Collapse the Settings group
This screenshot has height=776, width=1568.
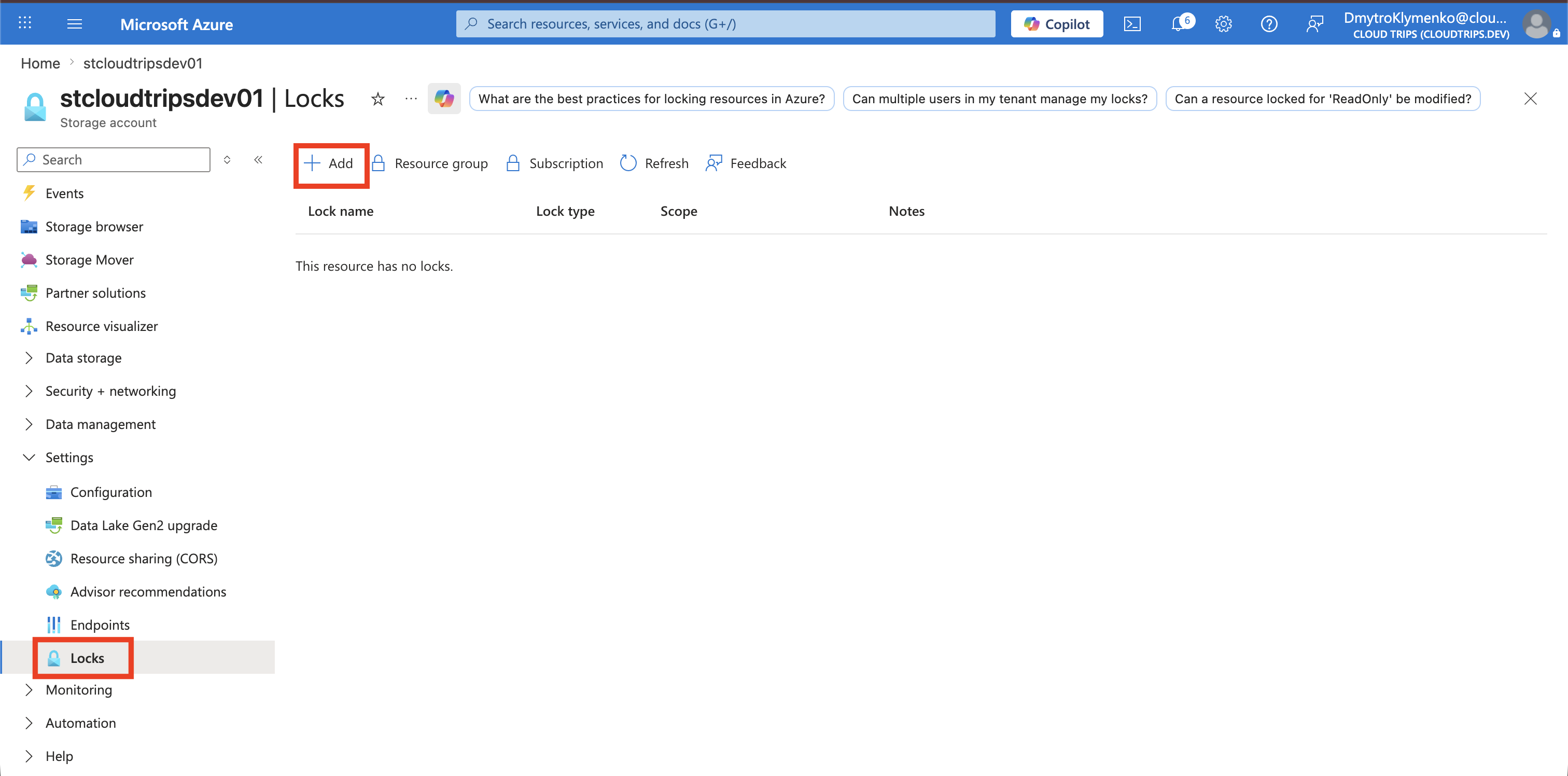pyautogui.click(x=69, y=458)
